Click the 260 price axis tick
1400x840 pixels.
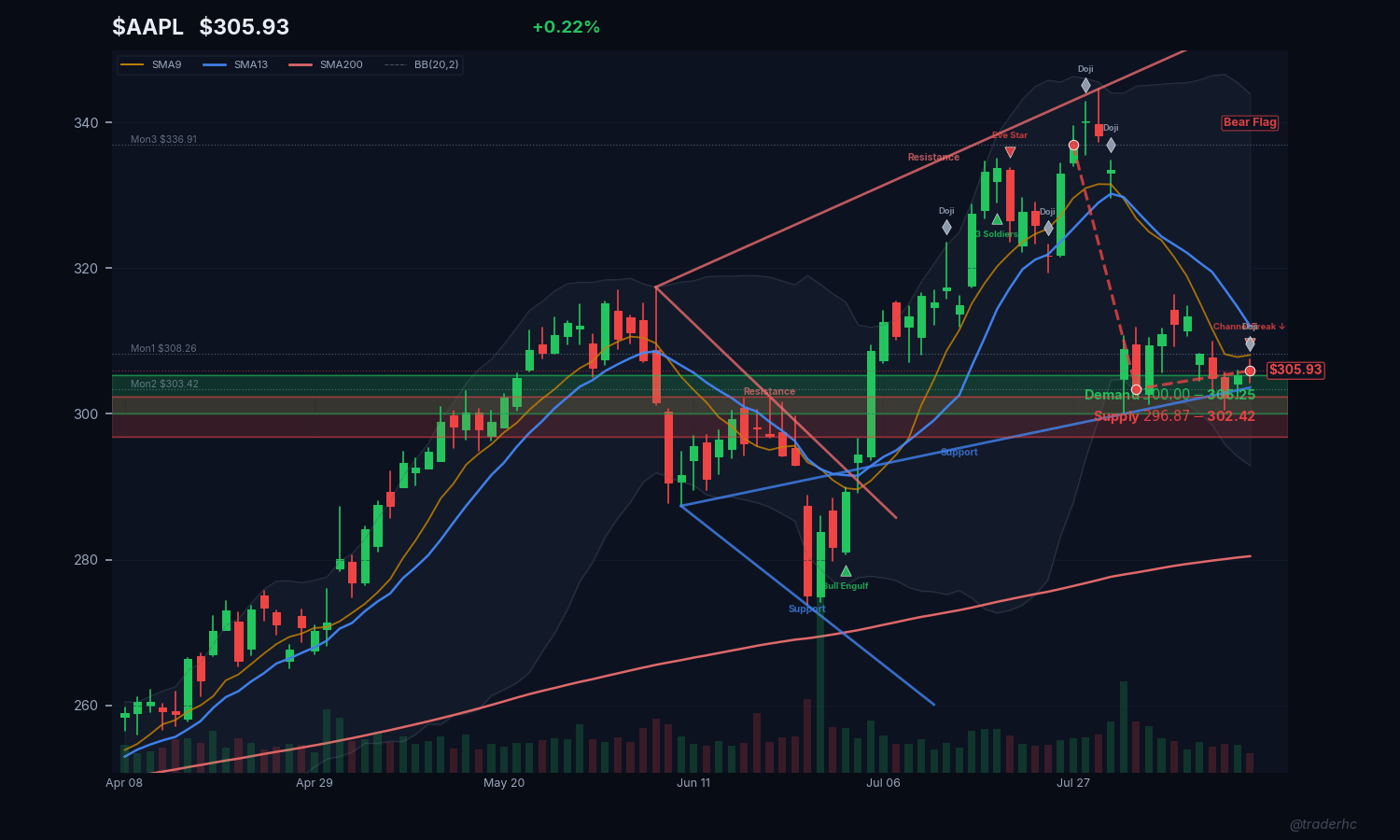pyautogui.click(x=87, y=706)
